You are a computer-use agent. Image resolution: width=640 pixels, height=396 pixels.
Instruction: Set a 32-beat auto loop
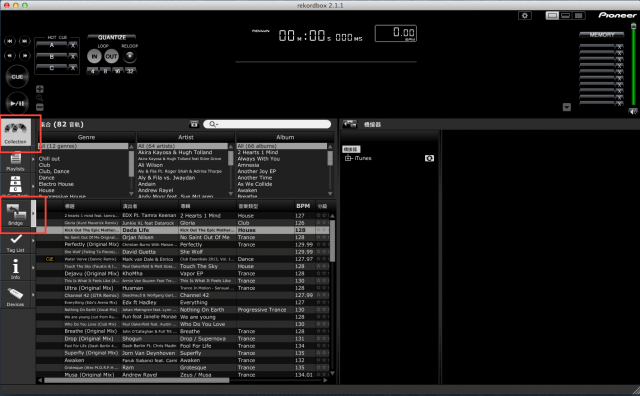130,71
